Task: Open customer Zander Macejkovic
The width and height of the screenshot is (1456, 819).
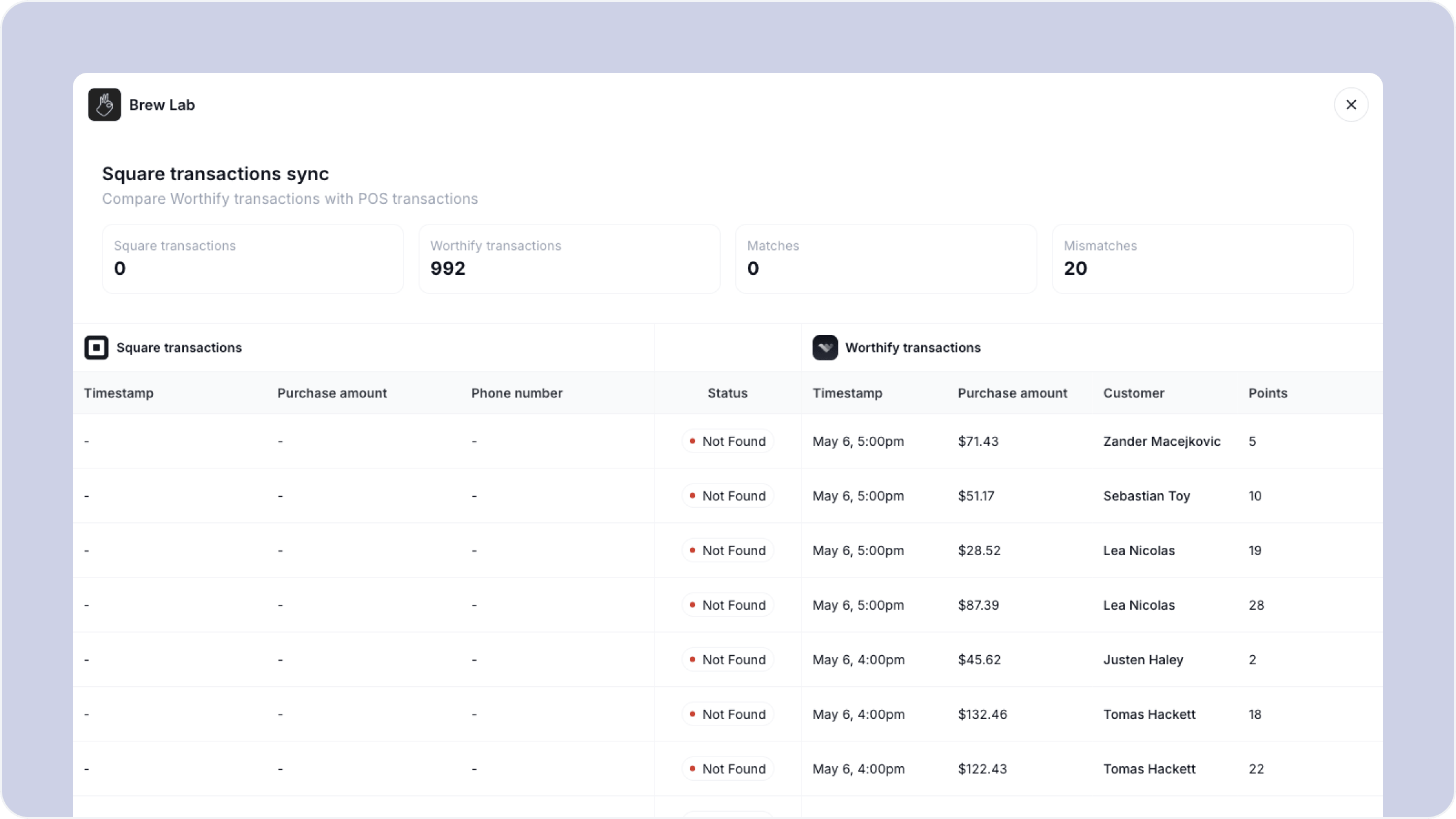Action: (x=1162, y=441)
